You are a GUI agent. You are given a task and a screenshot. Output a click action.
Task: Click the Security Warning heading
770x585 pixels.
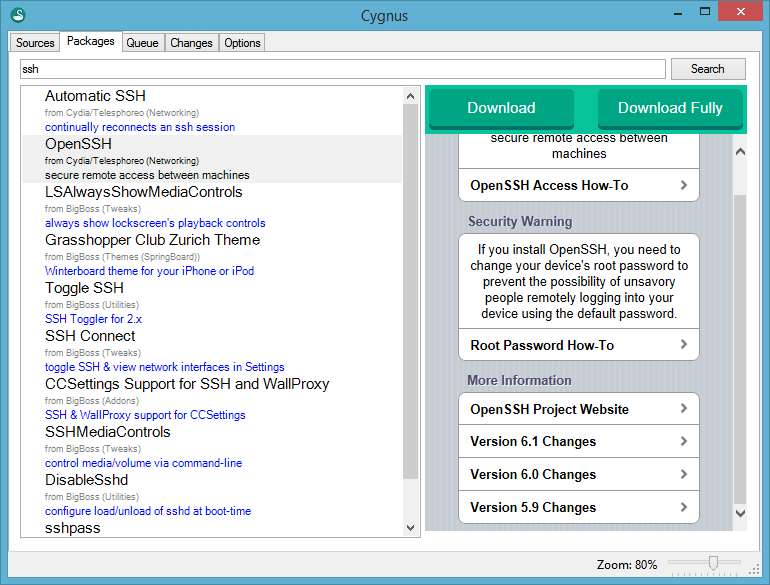pos(520,222)
